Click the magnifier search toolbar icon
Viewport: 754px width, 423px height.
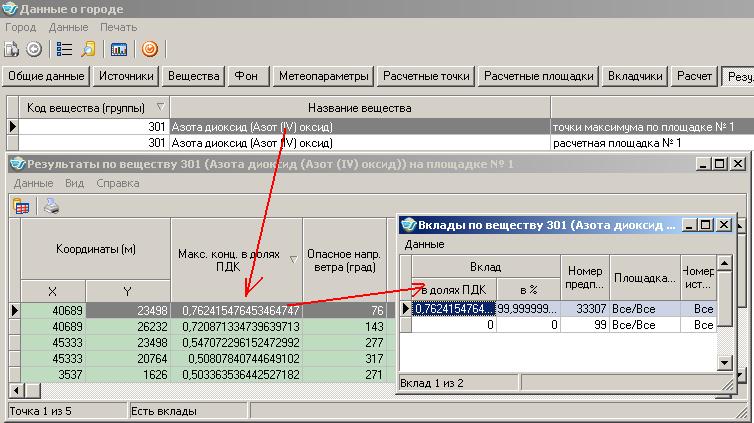pos(88,48)
